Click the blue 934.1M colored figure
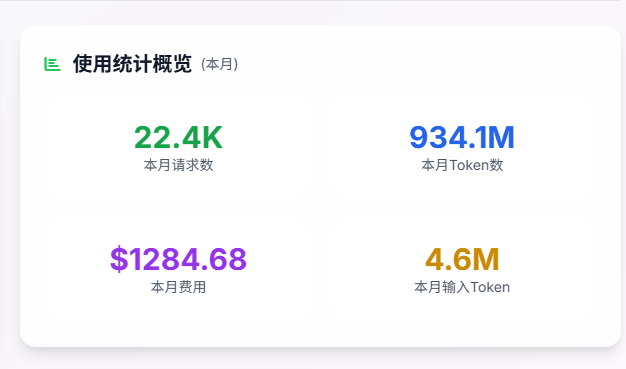 [x=462, y=137]
